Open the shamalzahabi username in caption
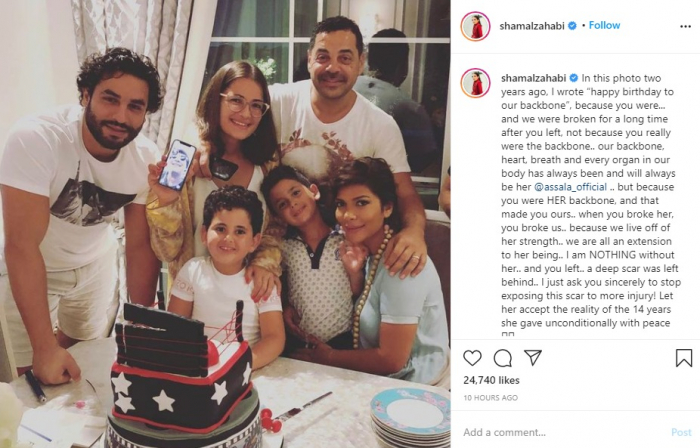This screenshot has width=700, height=448. 533,78
